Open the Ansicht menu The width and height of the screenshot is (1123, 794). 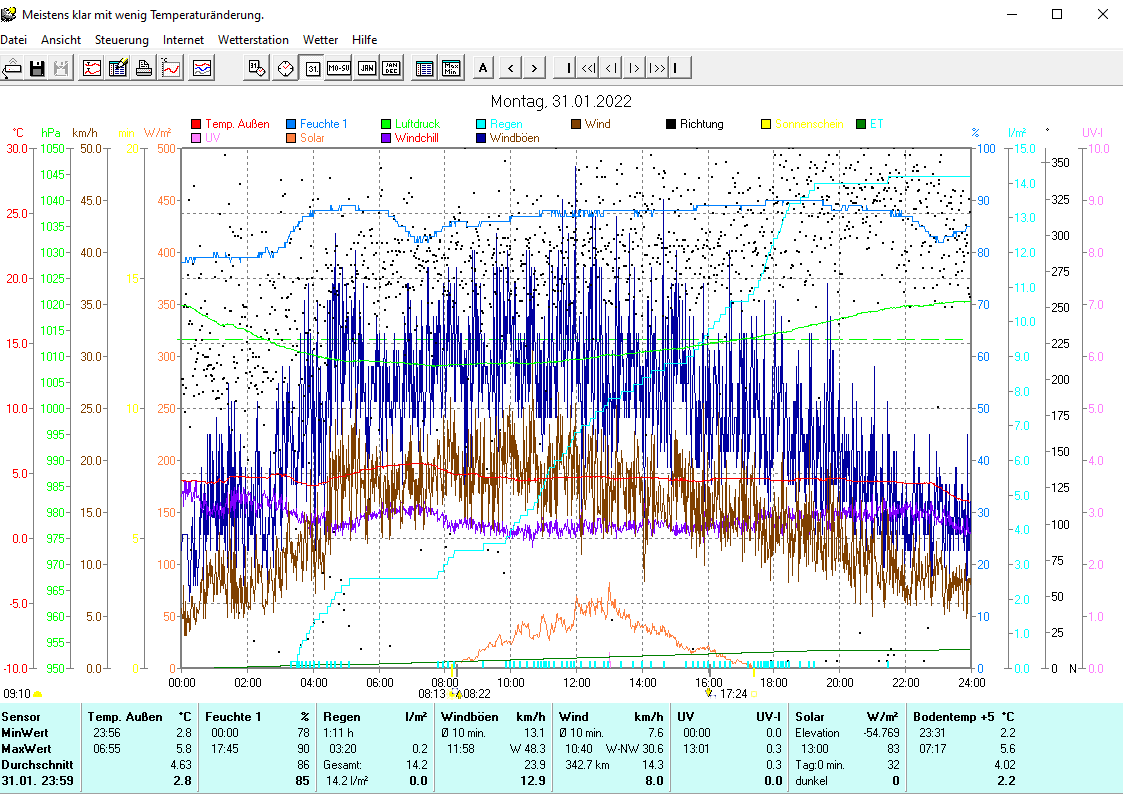pyautogui.click(x=61, y=40)
